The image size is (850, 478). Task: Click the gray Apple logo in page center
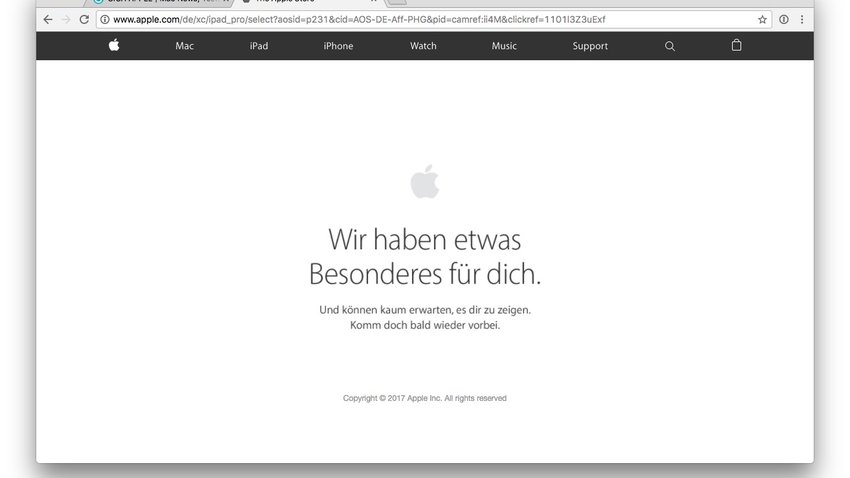click(424, 182)
